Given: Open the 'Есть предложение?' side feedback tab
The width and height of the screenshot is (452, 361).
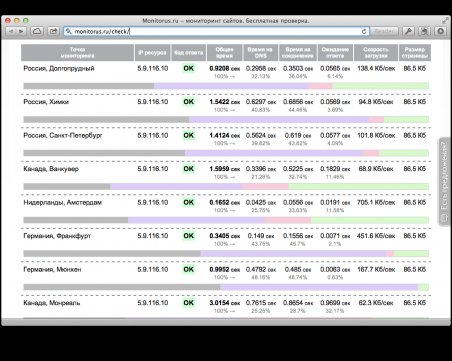Looking at the screenshot, I should coord(444,181).
